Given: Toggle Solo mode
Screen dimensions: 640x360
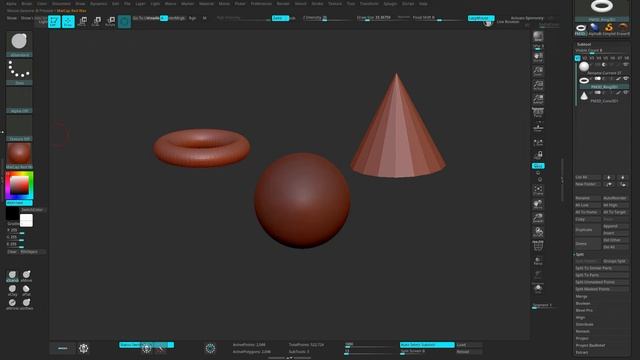Looking at the screenshot, I should [538, 289].
